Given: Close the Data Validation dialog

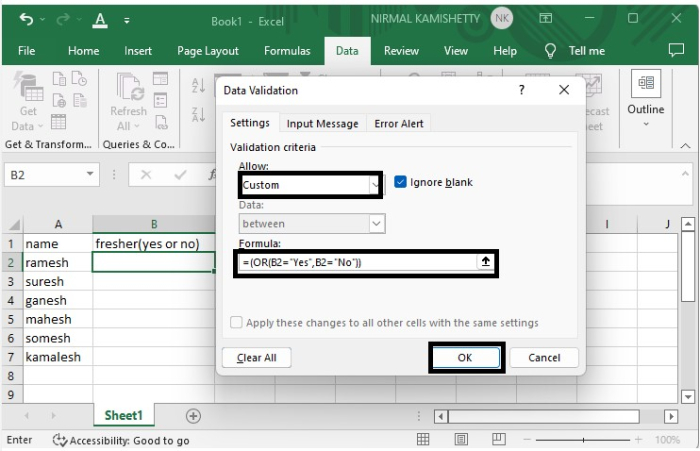Looking at the screenshot, I should point(564,90).
